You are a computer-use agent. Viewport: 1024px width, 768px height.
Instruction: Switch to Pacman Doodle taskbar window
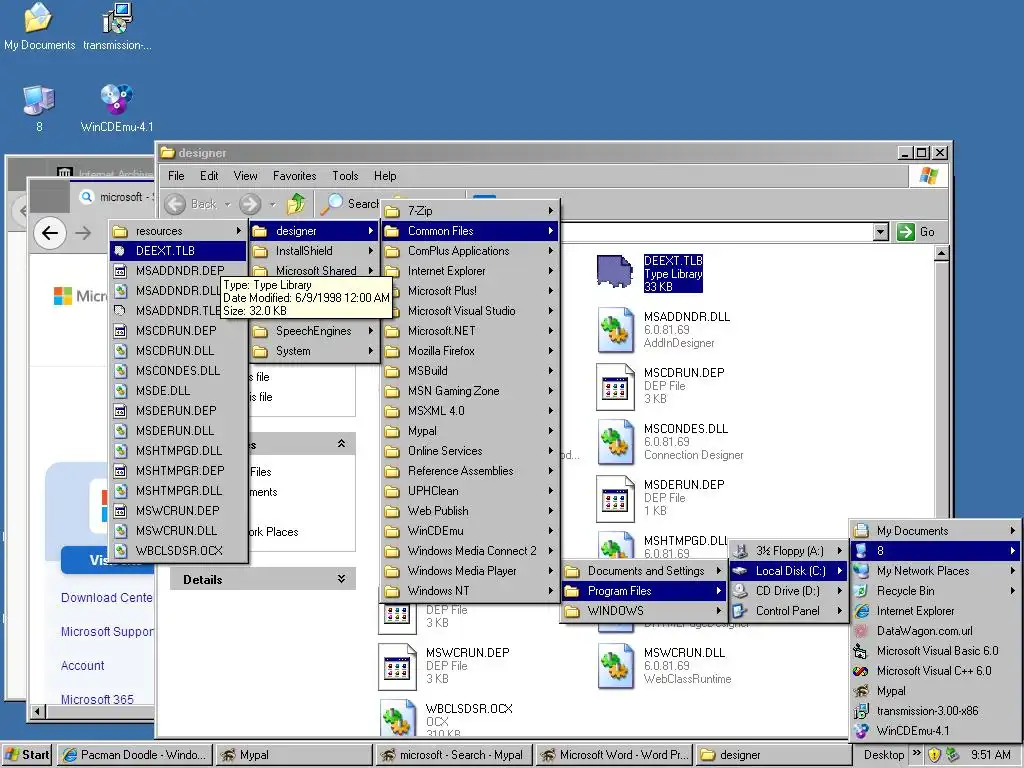(x=135, y=755)
